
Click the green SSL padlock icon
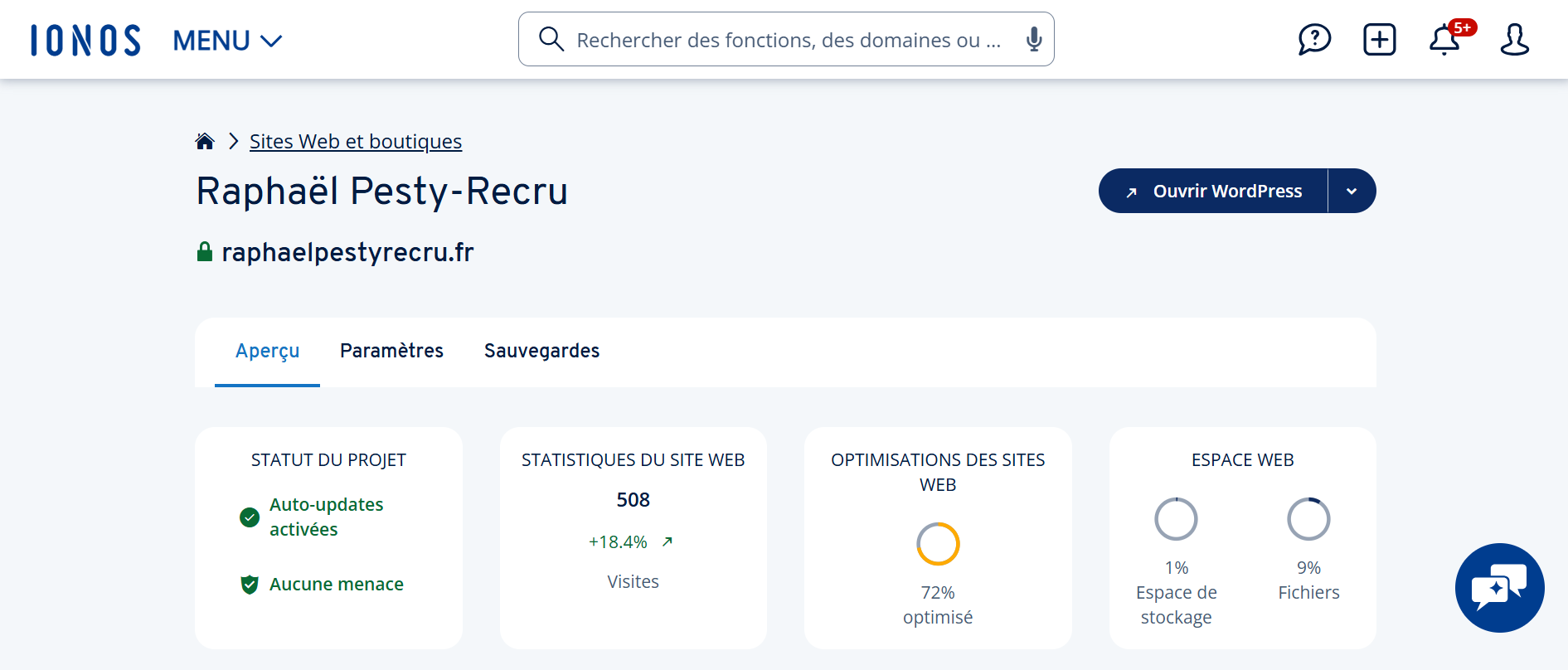click(205, 251)
